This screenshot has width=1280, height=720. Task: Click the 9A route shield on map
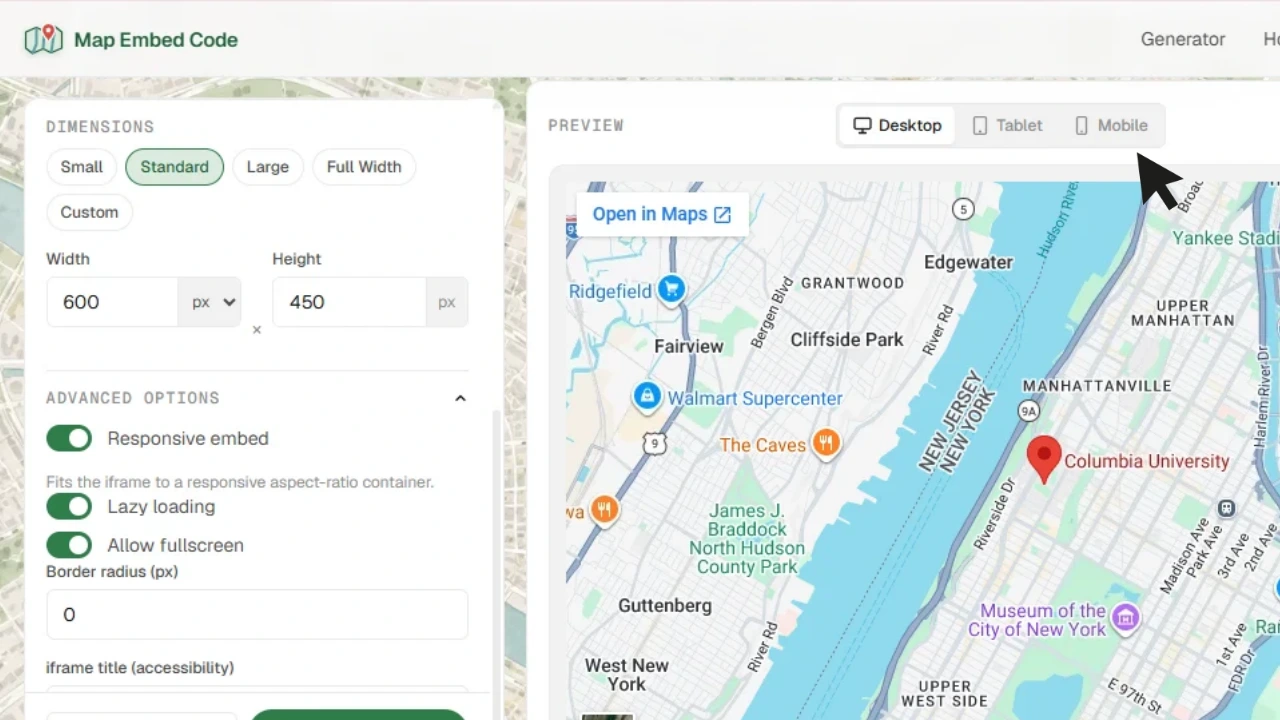click(x=1028, y=411)
